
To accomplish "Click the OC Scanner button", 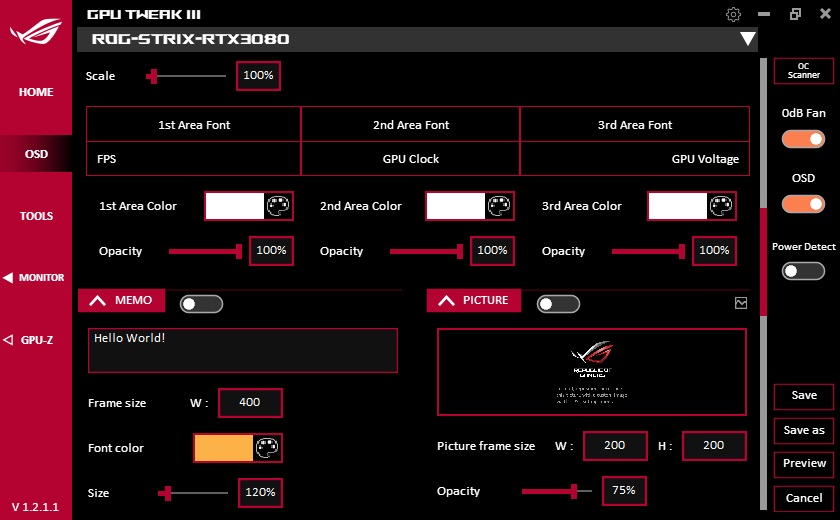I will (x=804, y=71).
